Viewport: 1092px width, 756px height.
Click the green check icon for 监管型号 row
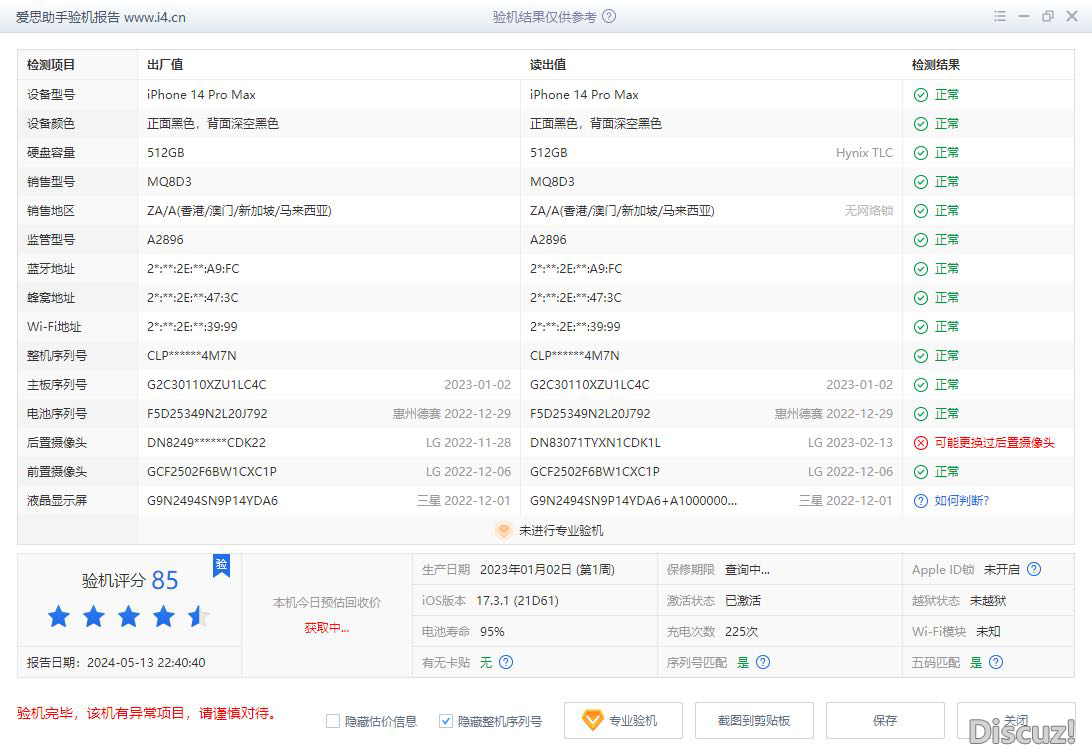pos(921,240)
